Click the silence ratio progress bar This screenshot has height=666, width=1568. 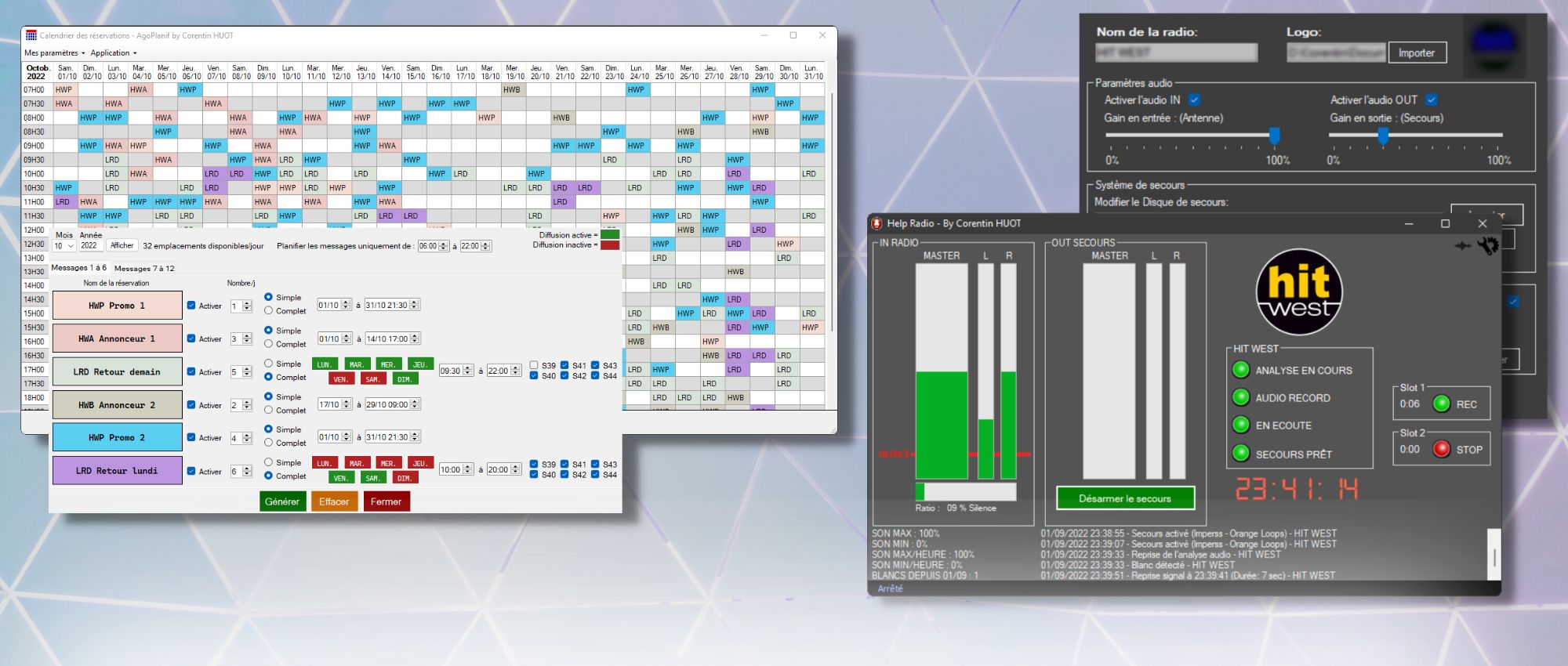point(966,491)
